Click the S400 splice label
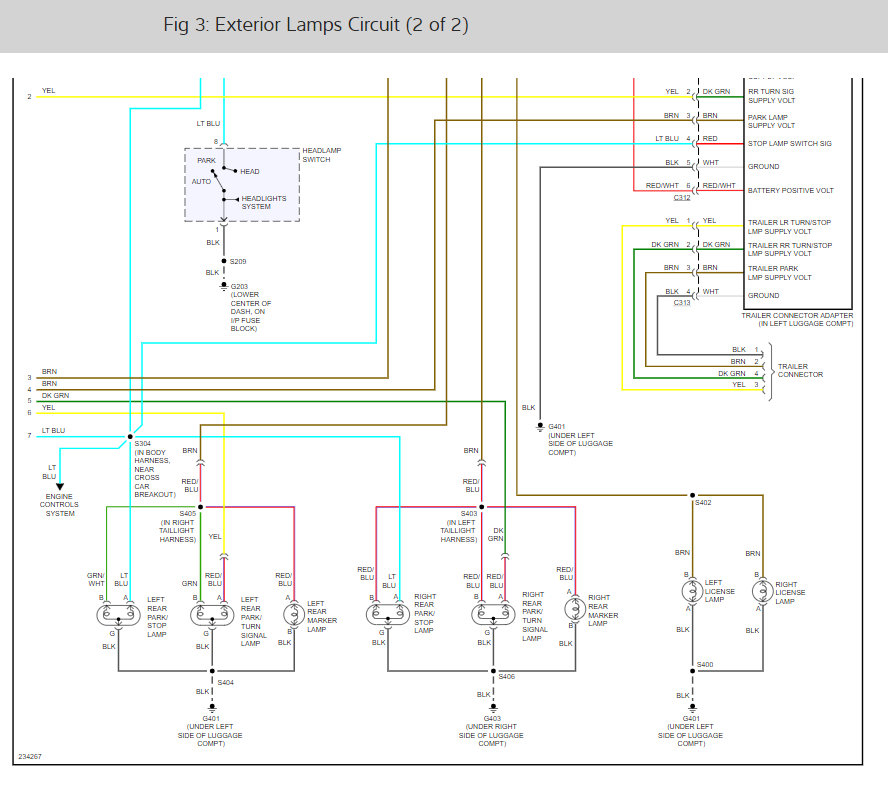Image resolution: width=888 pixels, height=798 pixels. 705,665
